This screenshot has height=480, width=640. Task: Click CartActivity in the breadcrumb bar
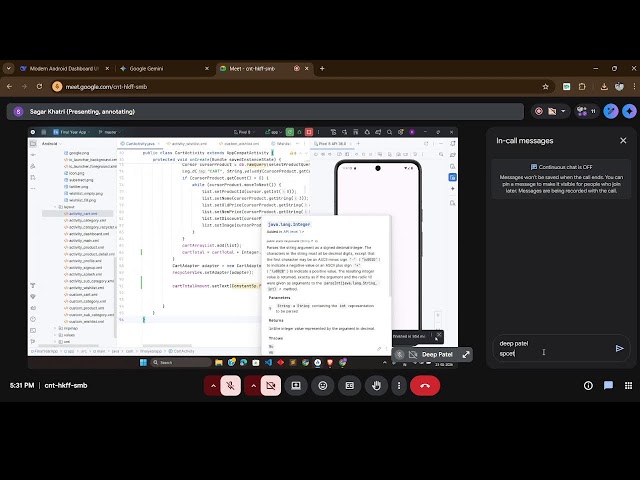(182, 351)
